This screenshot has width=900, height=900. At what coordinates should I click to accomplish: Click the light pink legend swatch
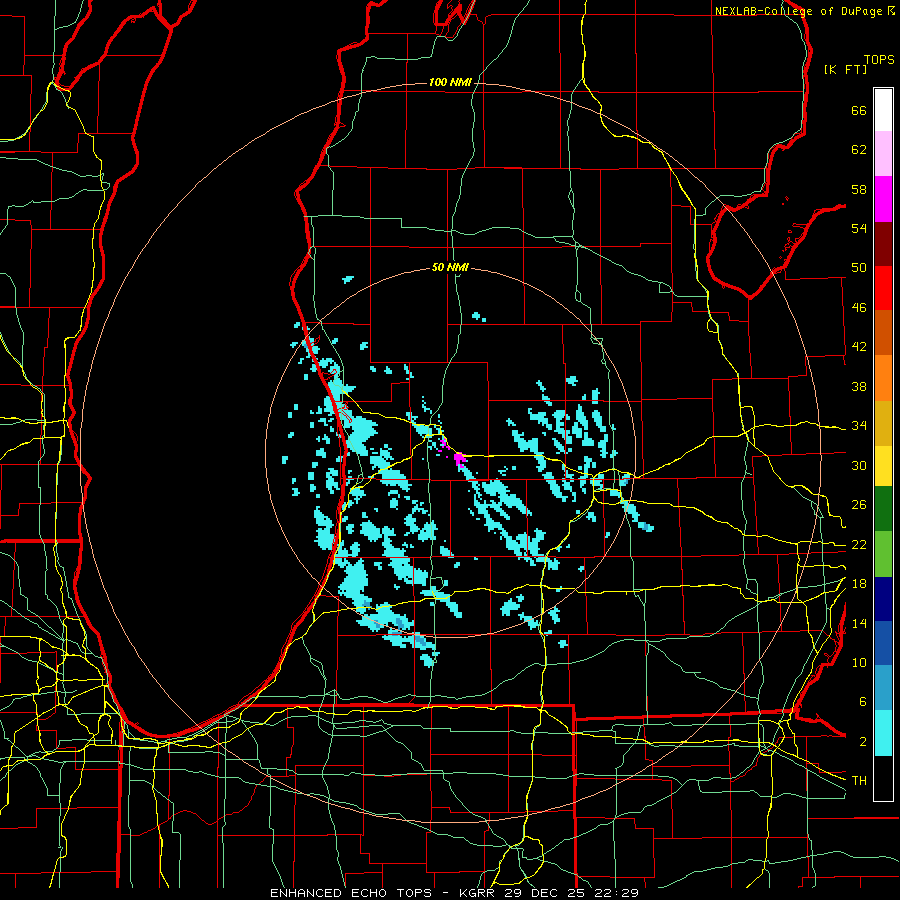883,154
